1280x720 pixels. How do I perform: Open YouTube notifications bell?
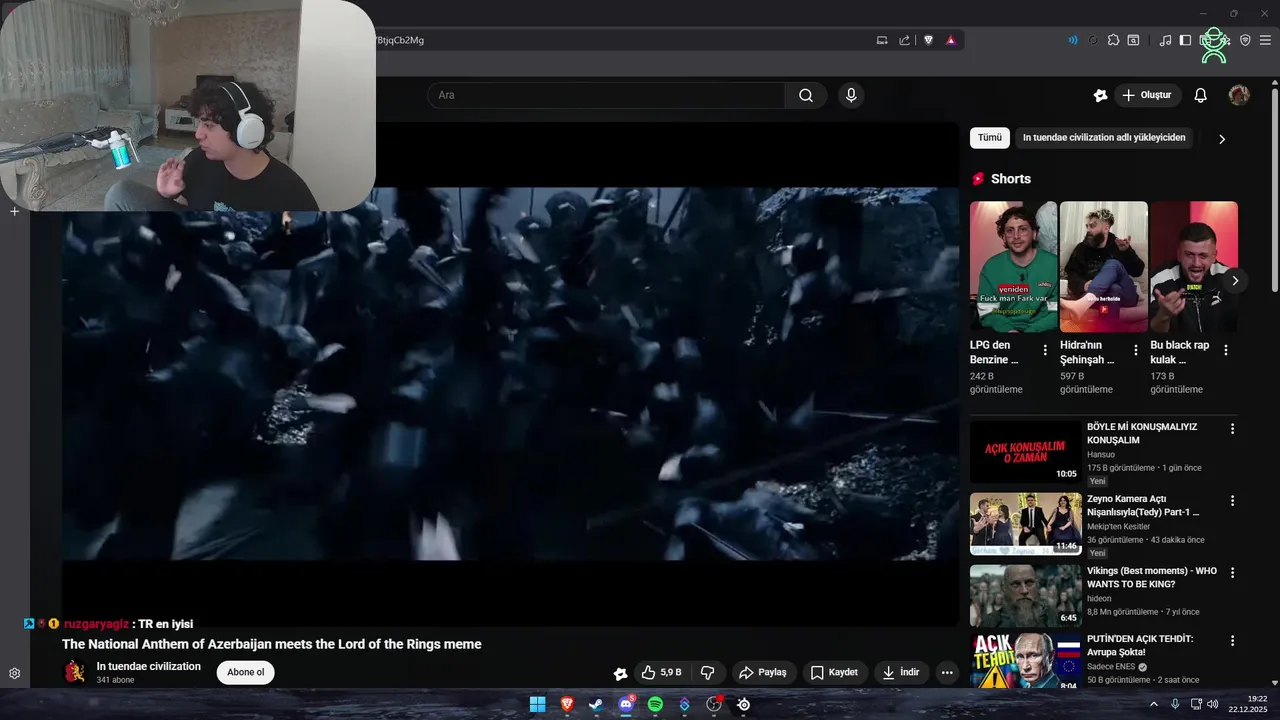[x=1201, y=95]
